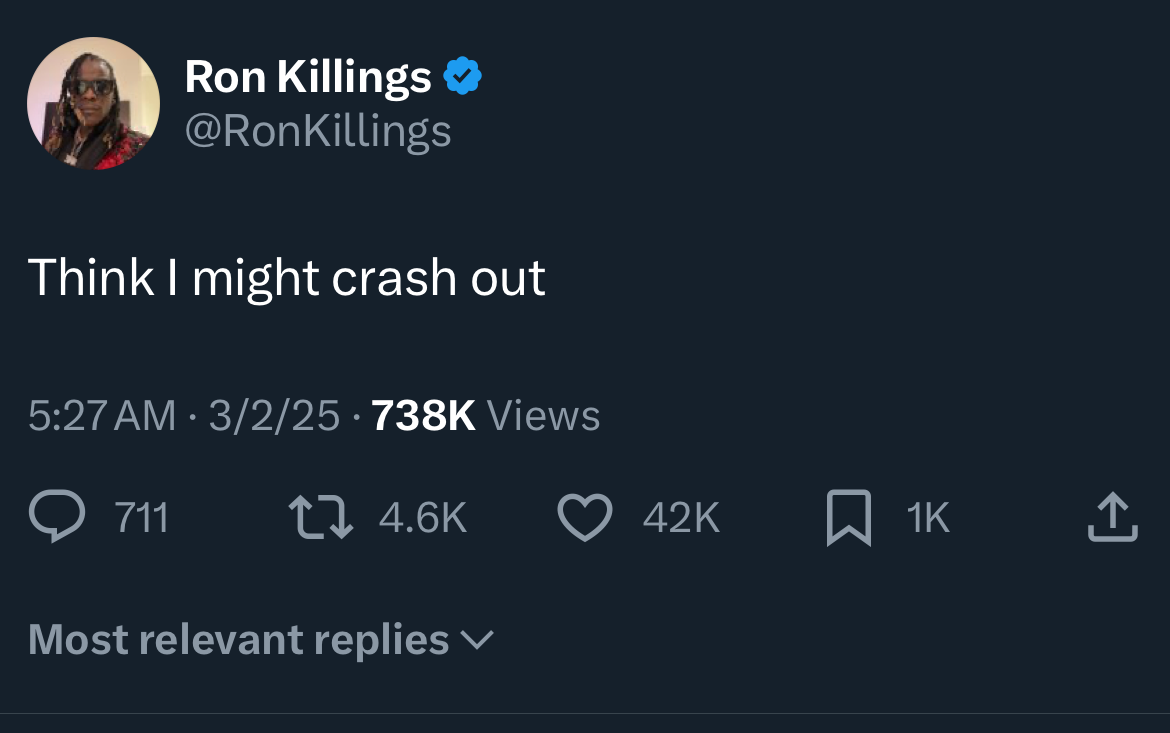Click the tweet text "Think I might crash out"
Image resolution: width=1170 pixels, height=733 pixels.
287,277
